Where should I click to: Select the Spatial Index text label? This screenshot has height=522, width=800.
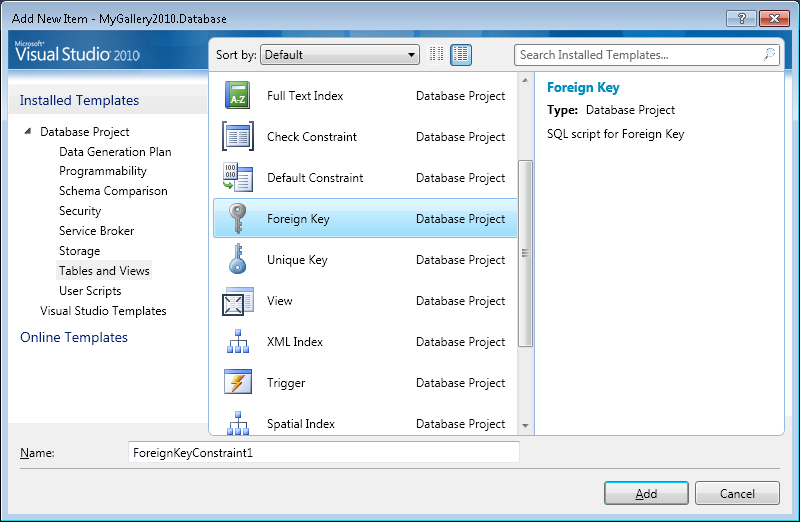[301, 424]
